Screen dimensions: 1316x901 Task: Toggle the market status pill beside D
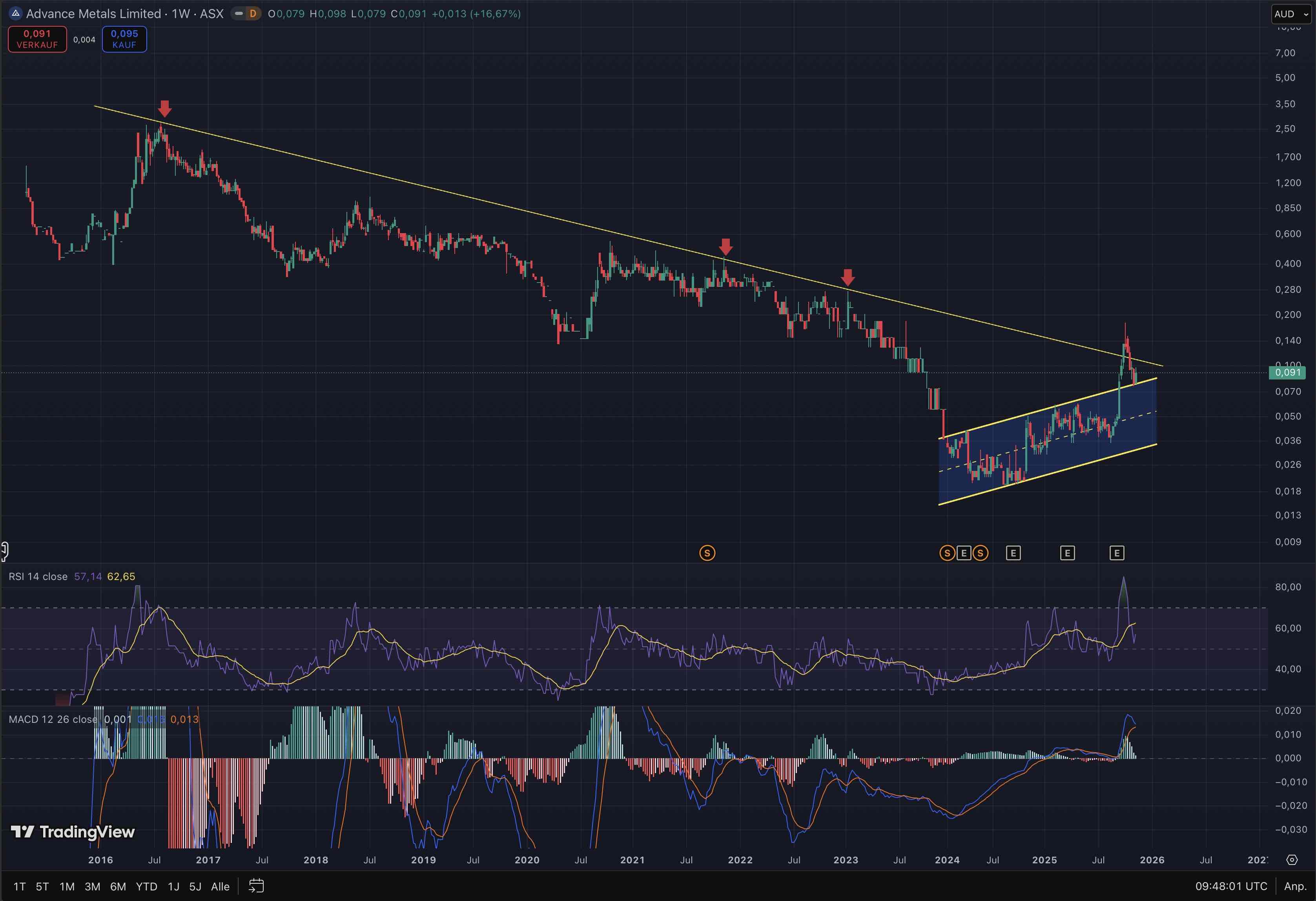[239, 14]
